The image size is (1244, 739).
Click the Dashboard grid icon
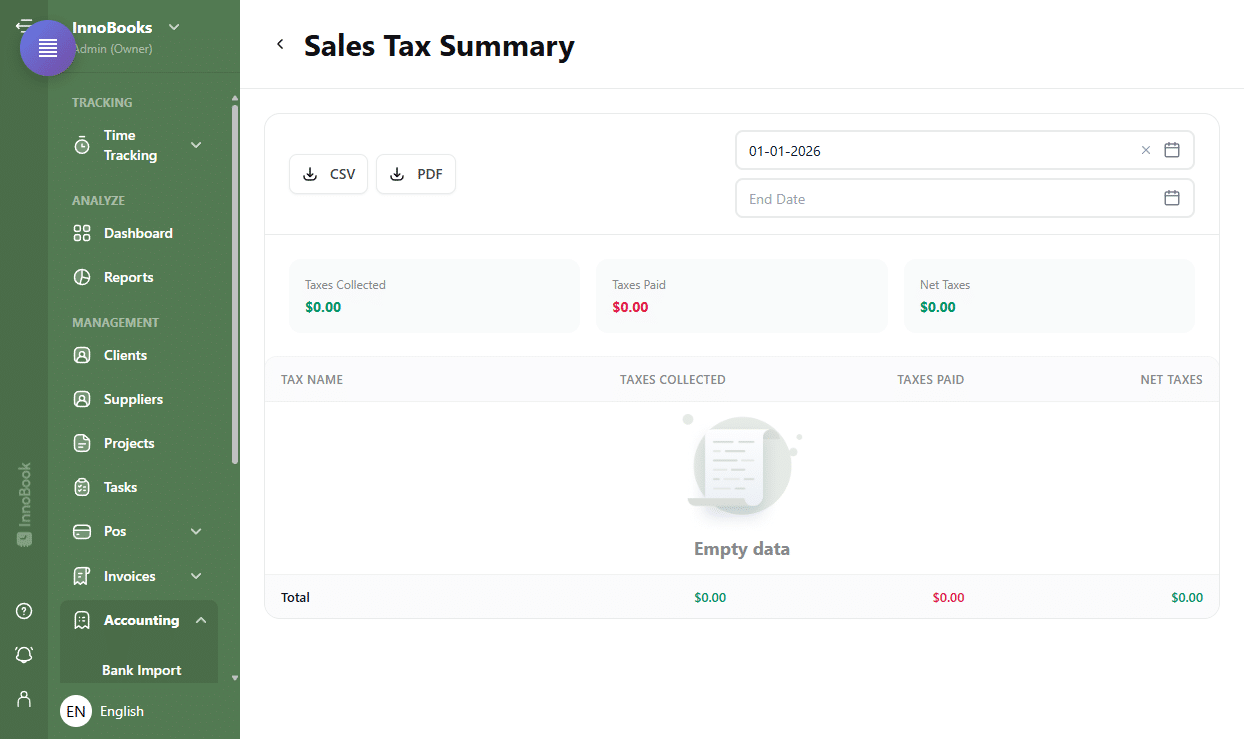pos(82,233)
